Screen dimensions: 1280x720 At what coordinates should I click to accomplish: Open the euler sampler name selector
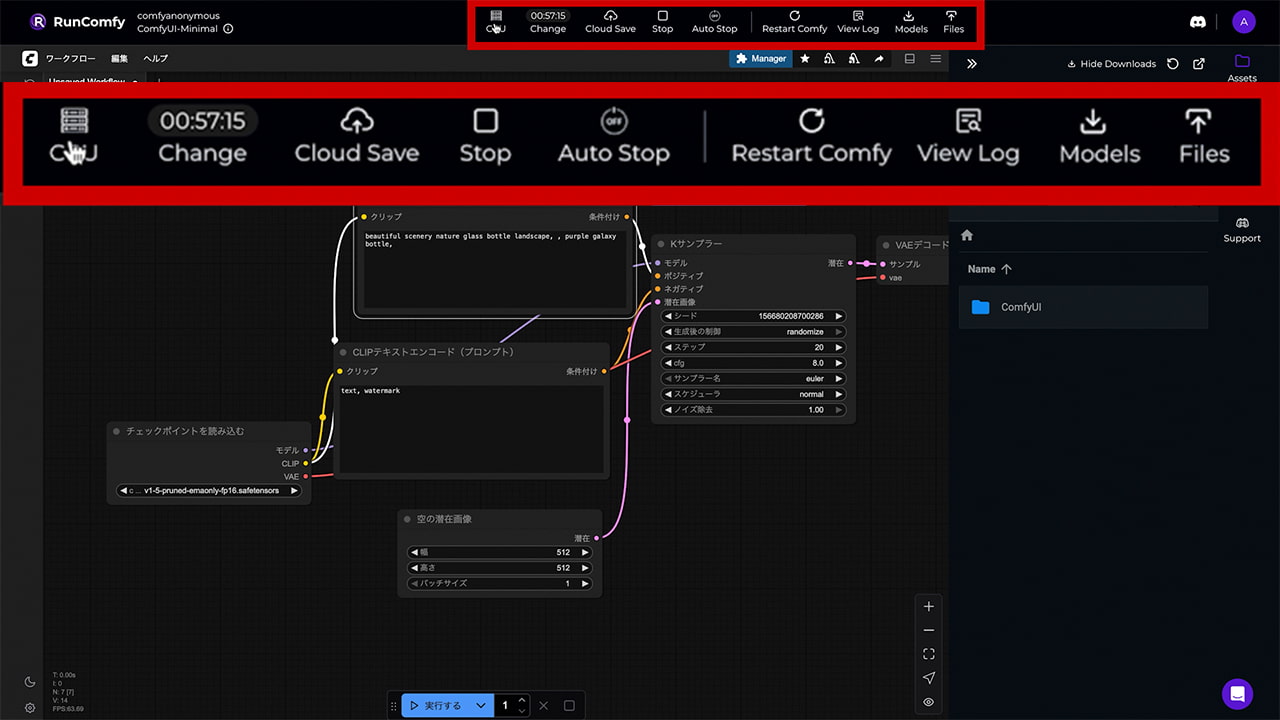(754, 379)
